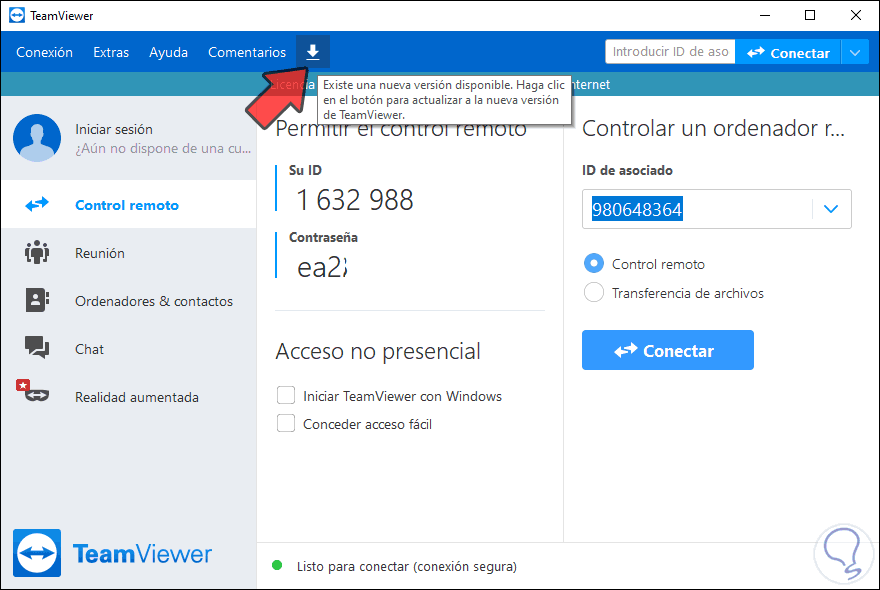
Task: Open the Ayuda menu
Action: point(168,52)
